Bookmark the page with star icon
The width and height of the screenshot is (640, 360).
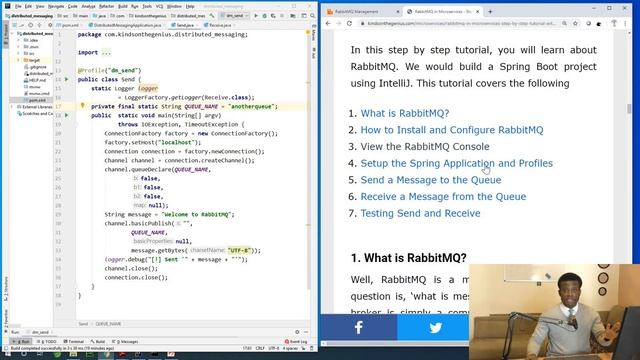[x=575, y=23]
